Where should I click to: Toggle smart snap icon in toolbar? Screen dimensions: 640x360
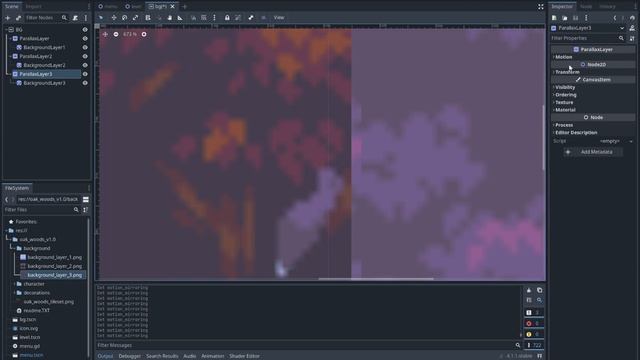[x=193, y=18]
